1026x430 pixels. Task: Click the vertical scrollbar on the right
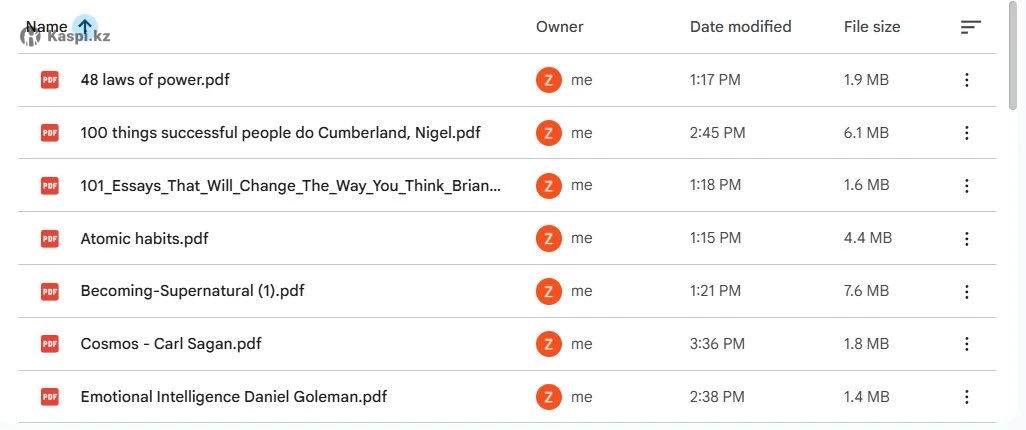point(1016,60)
